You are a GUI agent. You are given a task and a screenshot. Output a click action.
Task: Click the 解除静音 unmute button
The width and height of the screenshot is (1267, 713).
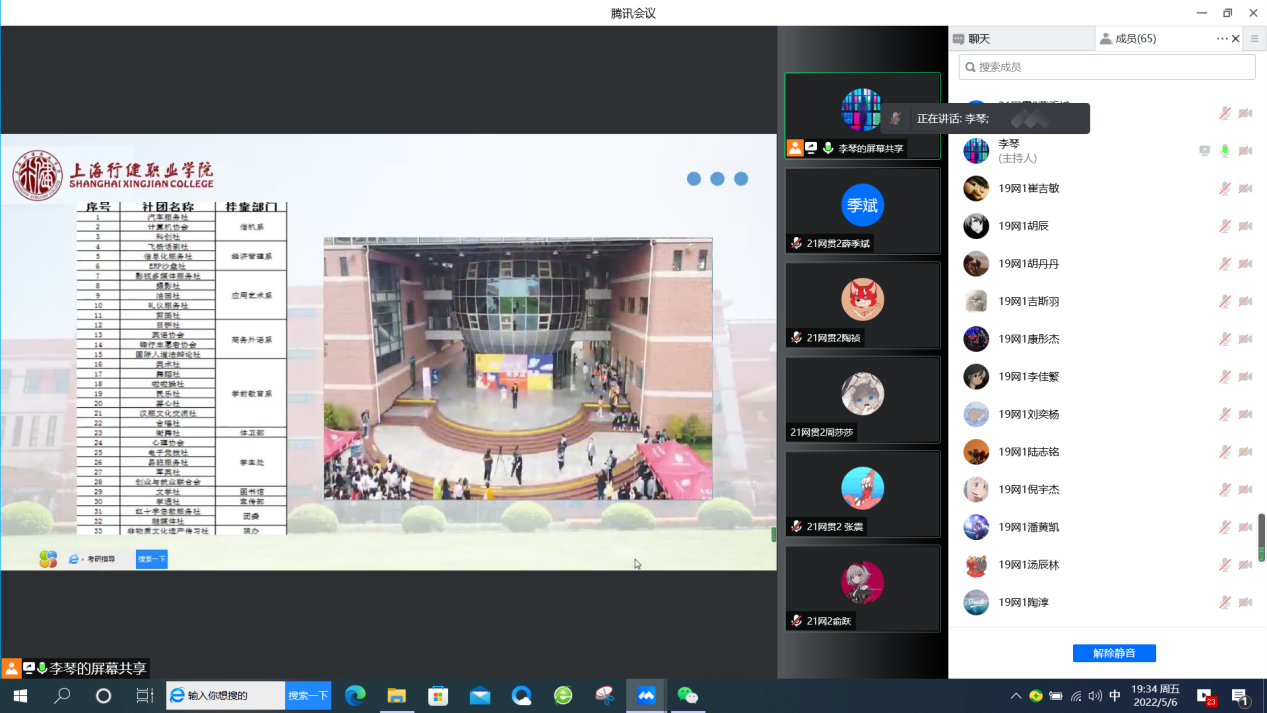1114,653
